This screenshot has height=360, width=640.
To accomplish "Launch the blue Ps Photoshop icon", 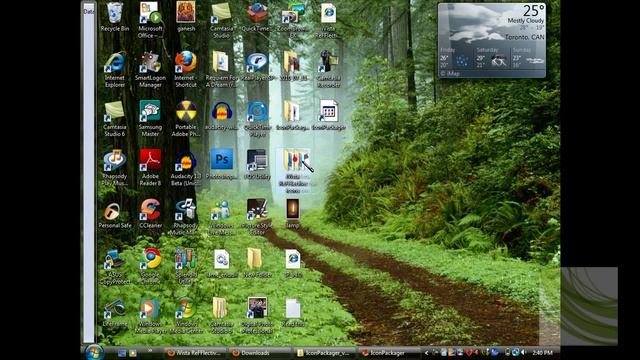I will click(222, 163).
